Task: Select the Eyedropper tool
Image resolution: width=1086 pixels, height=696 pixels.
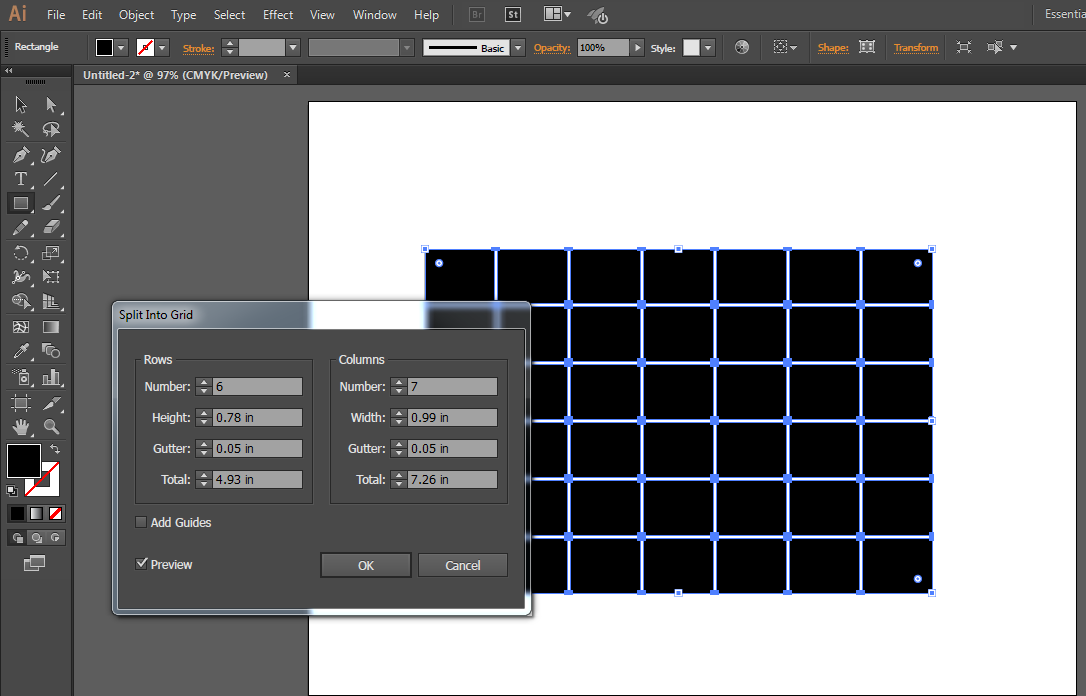Action: pos(20,351)
